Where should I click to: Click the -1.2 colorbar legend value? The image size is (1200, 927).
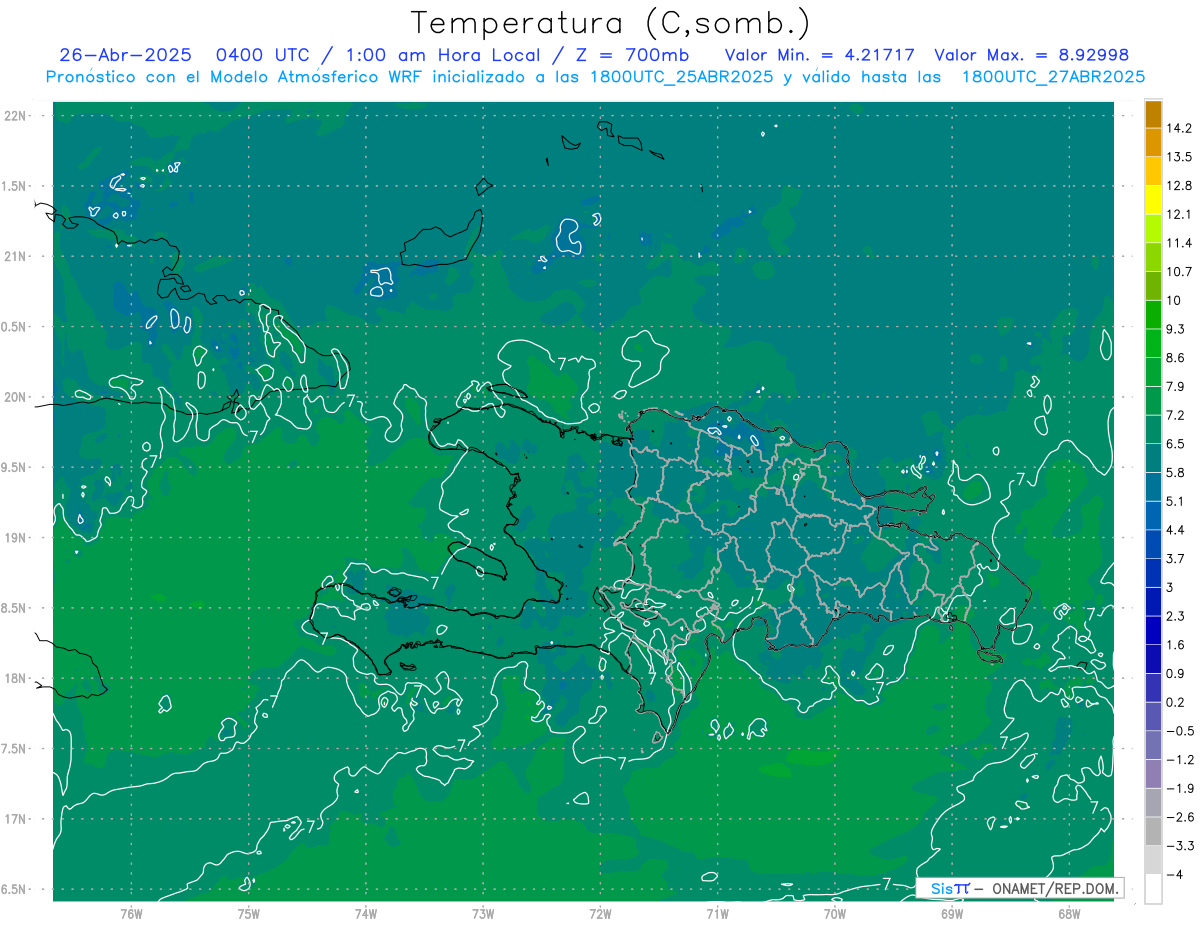coord(1180,760)
